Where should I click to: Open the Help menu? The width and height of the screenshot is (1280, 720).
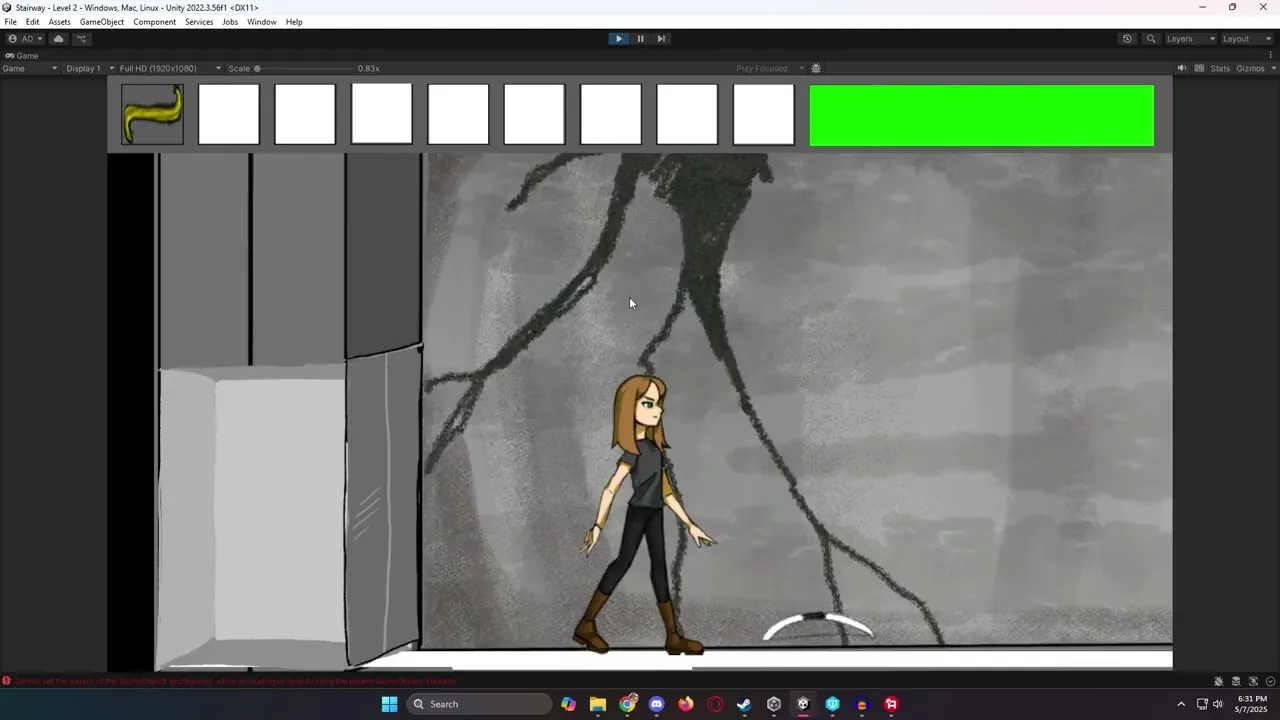coord(294,22)
